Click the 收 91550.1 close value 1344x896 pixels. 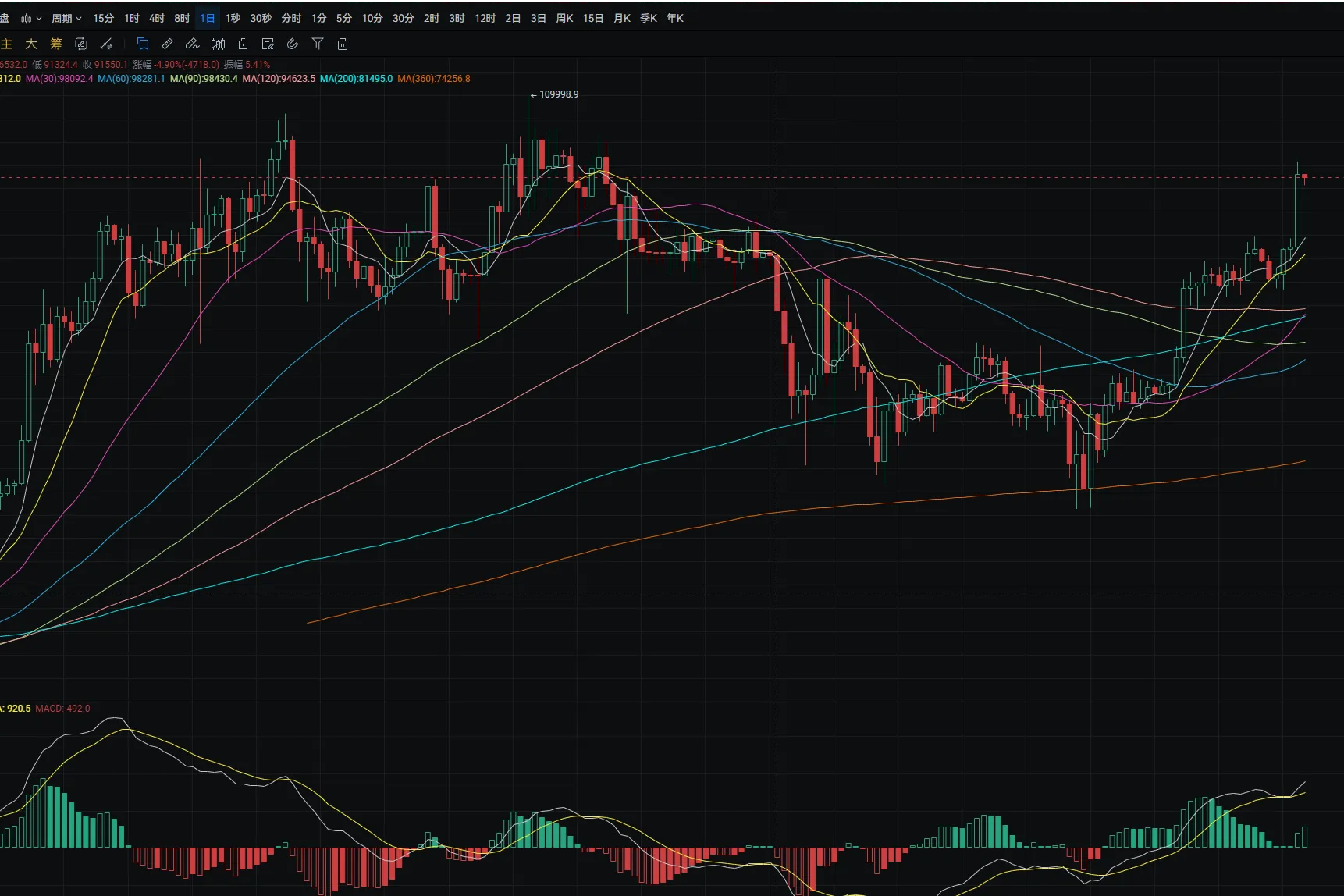(x=105, y=65)
